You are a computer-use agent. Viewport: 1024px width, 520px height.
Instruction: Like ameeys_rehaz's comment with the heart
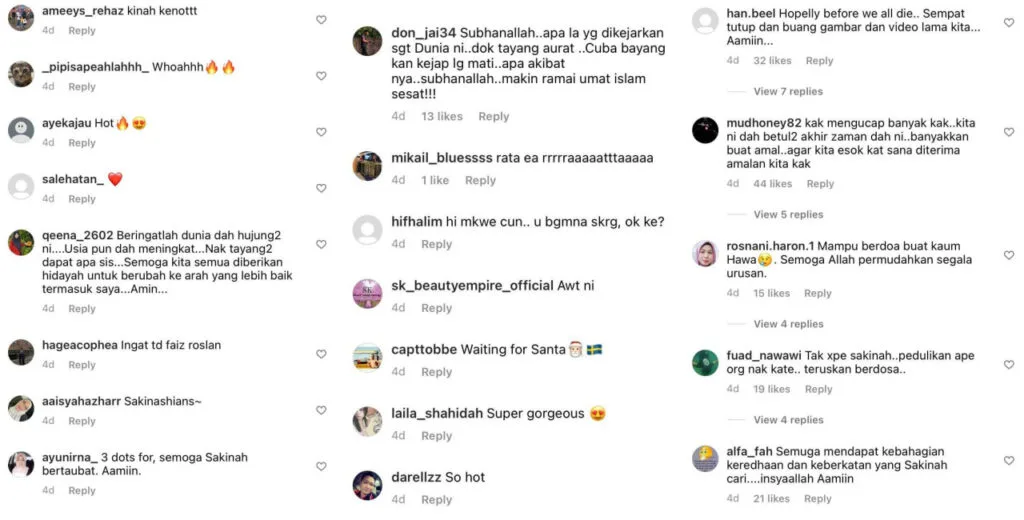[x=321, y=20]
